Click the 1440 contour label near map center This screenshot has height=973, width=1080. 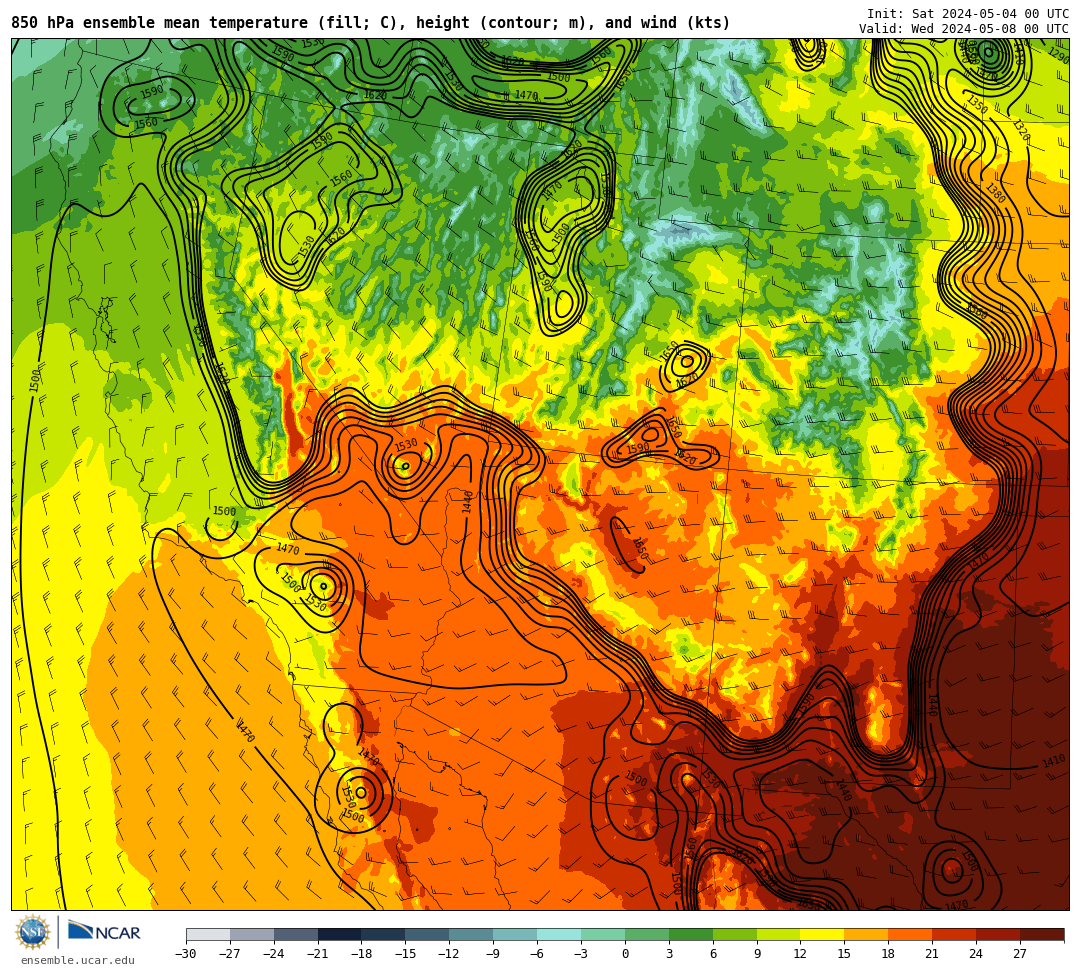tap(468, 502)
